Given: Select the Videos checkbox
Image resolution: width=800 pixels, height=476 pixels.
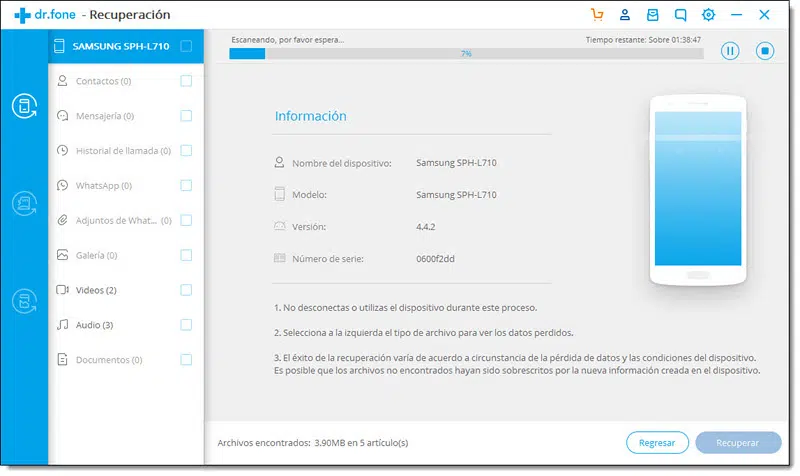Looking at the screenshot, I should pos(186,290).
